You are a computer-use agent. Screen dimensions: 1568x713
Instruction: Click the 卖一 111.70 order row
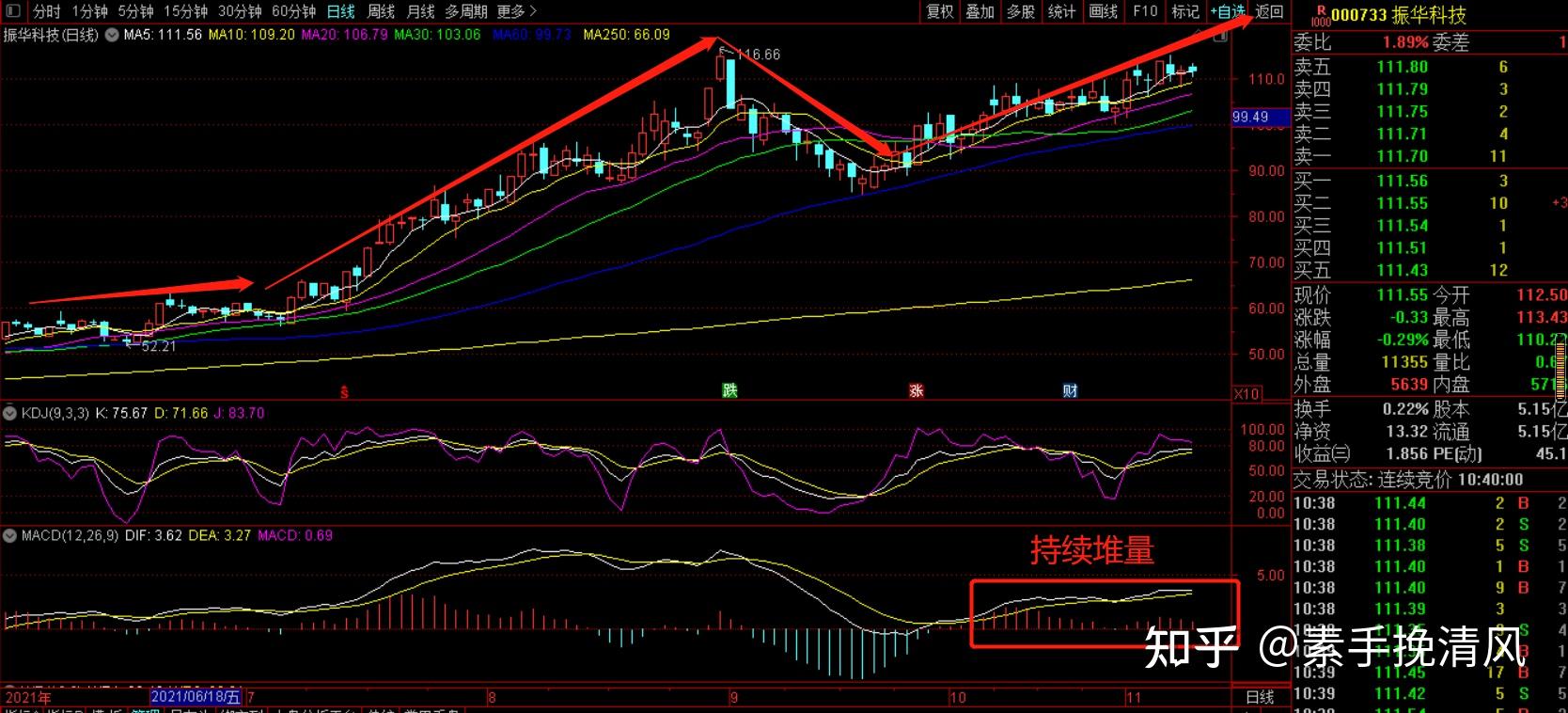click(1430, 156)
